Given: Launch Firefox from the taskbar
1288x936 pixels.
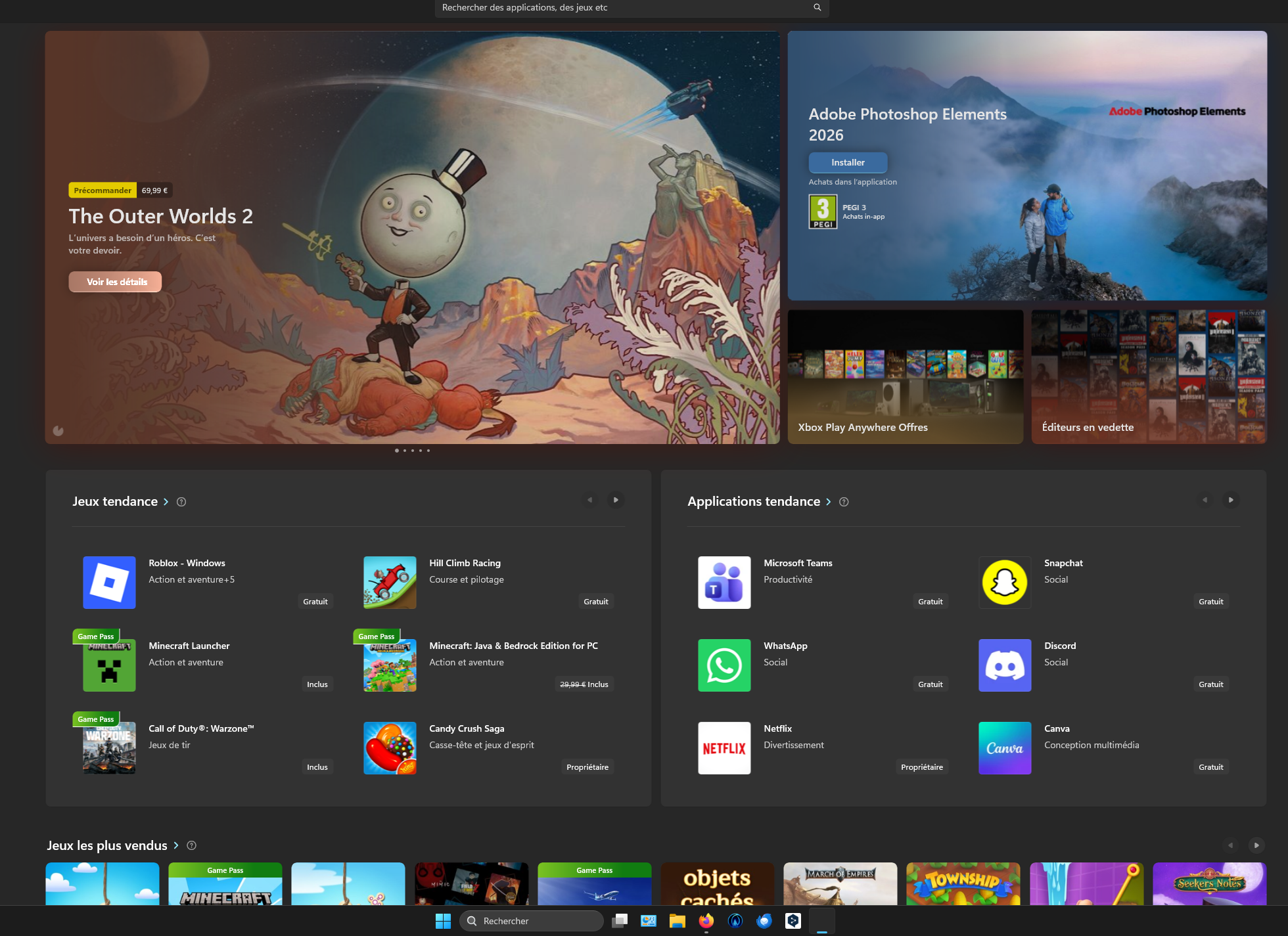Looking at the screenshot, I should click(x=706, y=921).
